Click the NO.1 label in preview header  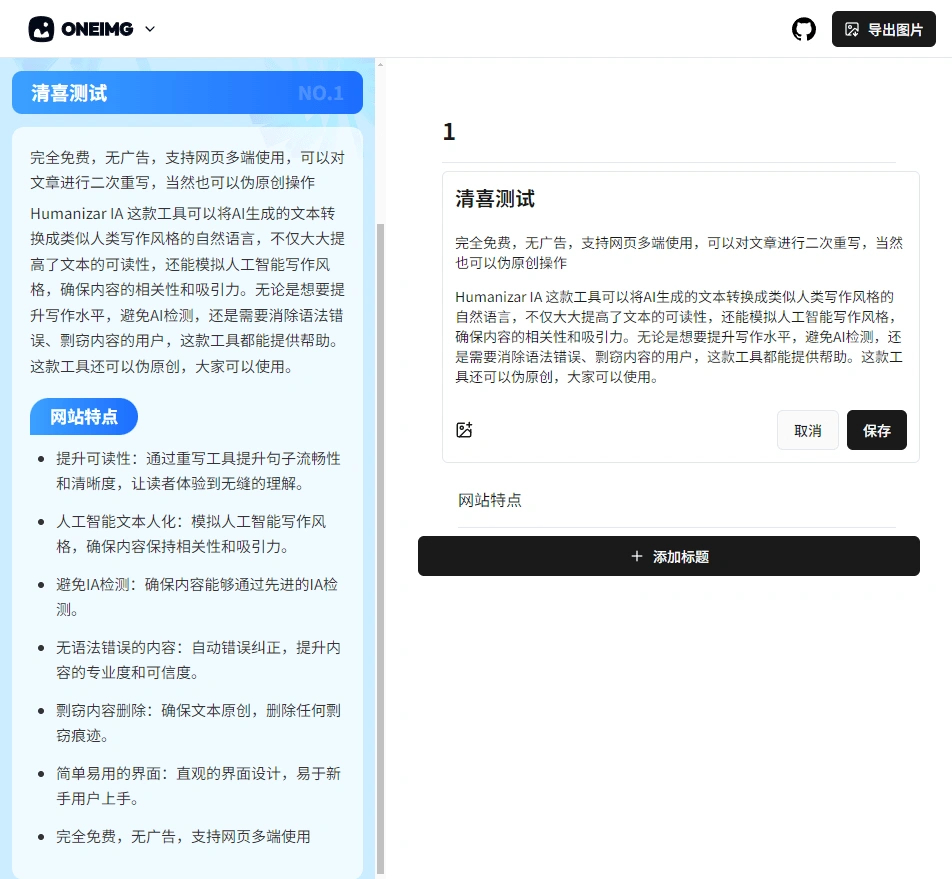320,93
